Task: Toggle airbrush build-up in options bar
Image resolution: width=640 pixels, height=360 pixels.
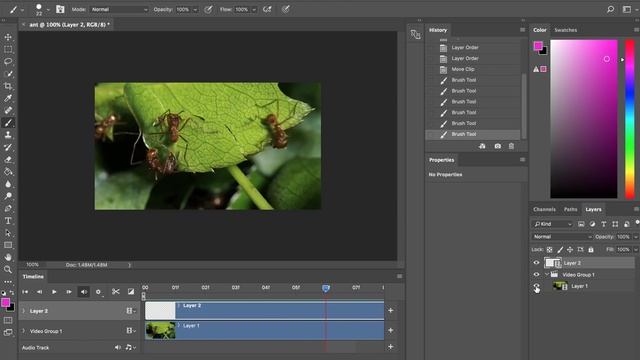Action: [x=267, y=9]
